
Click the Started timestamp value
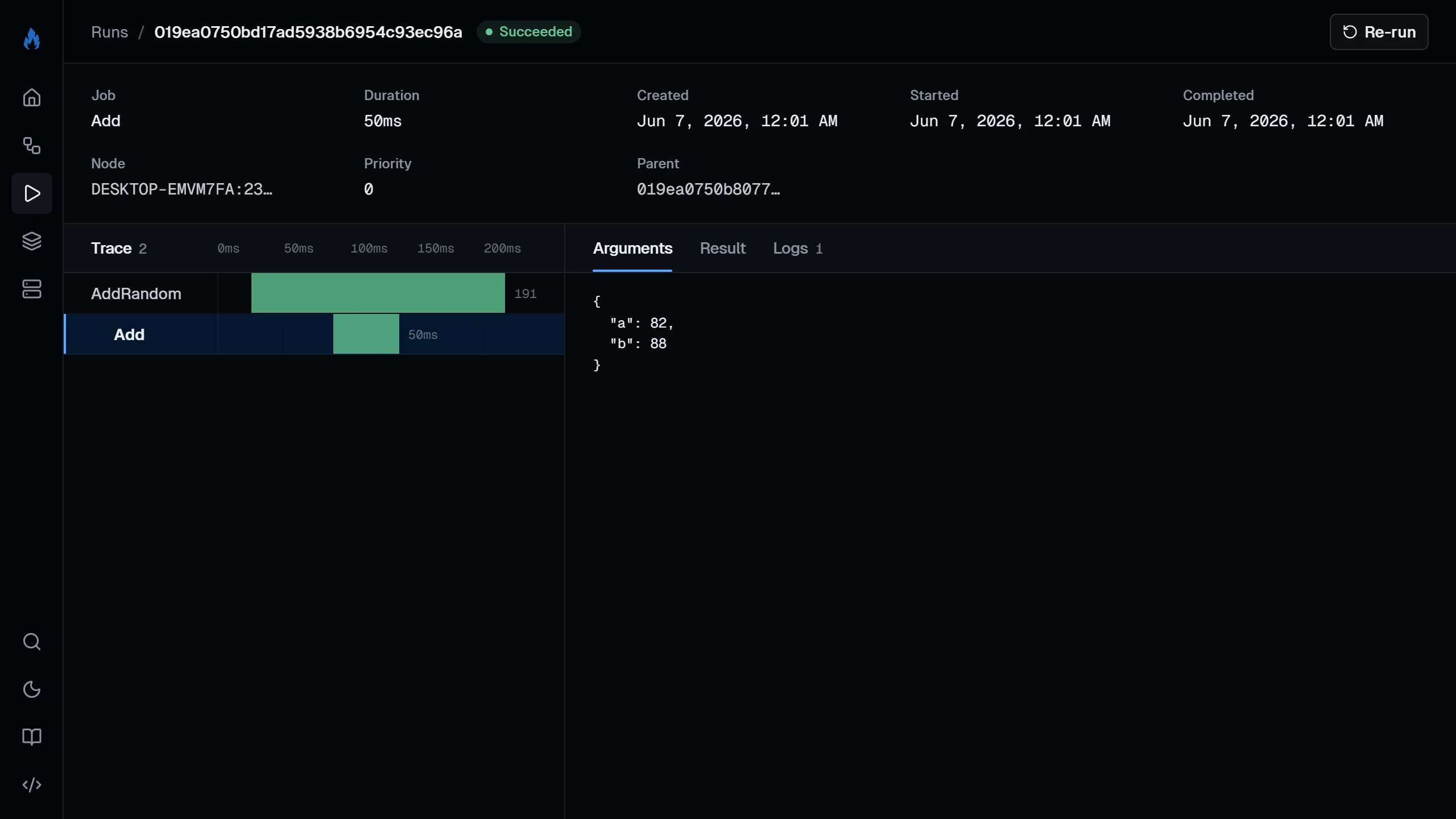1010,121
